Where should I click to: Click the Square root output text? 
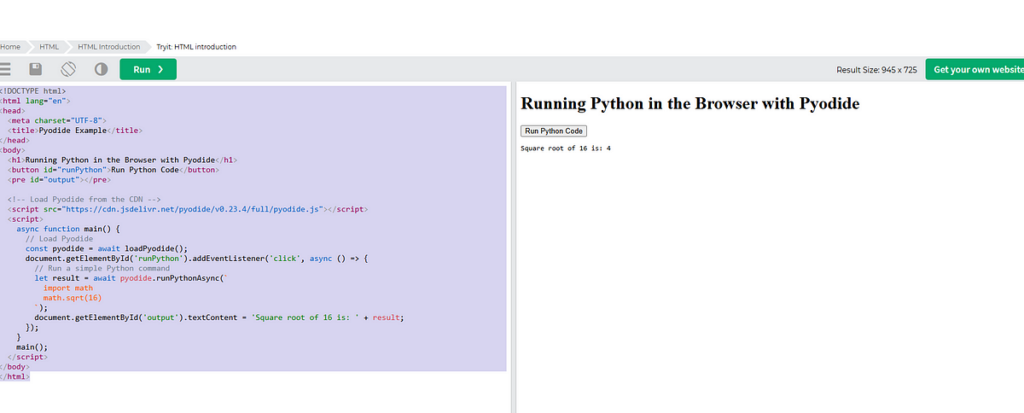coord(566,148)
